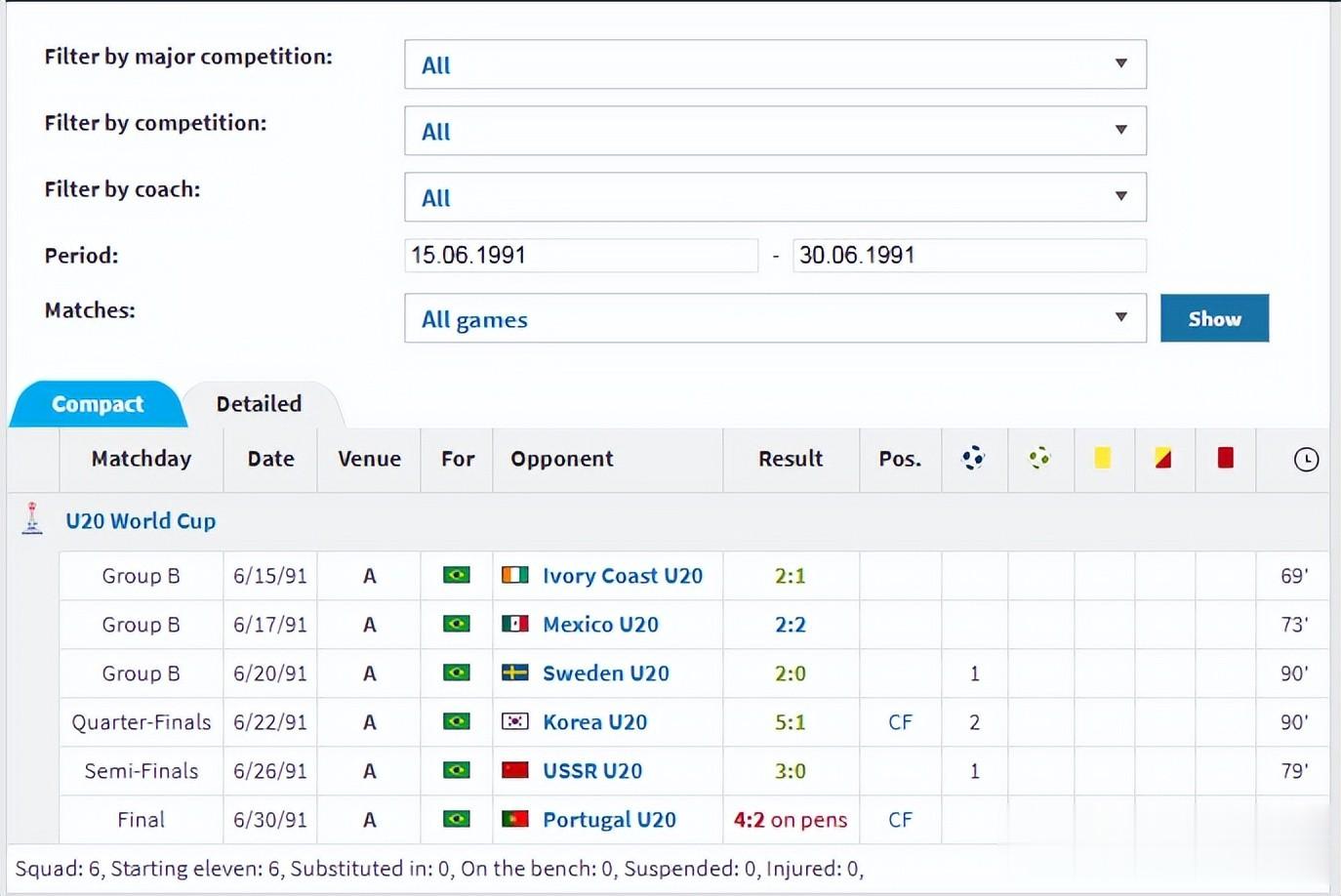The width and height of the screenshot is (1341, 896).
Task: Click the Opponent column header
Action: [608, 459]
